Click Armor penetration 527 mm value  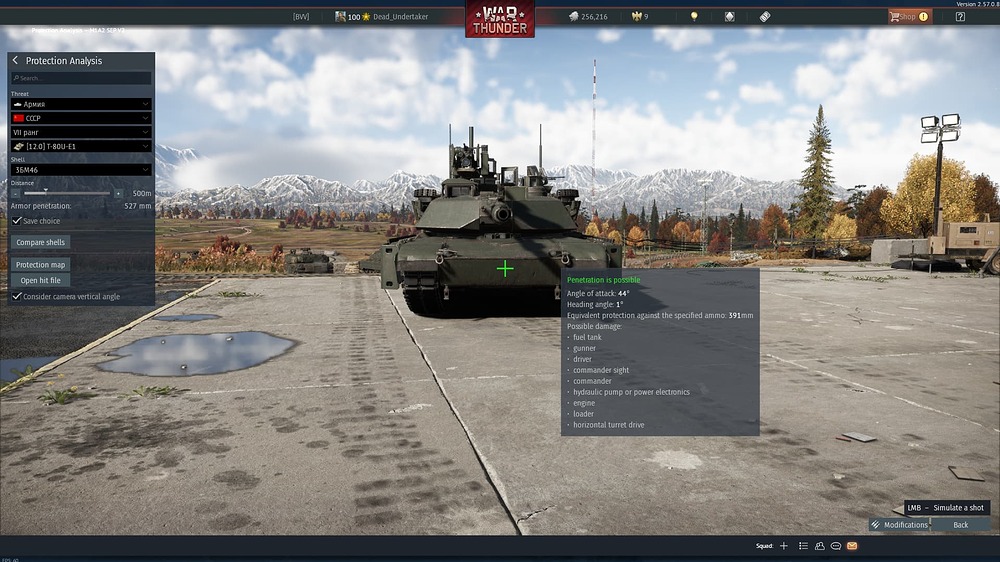click(138, 206)
